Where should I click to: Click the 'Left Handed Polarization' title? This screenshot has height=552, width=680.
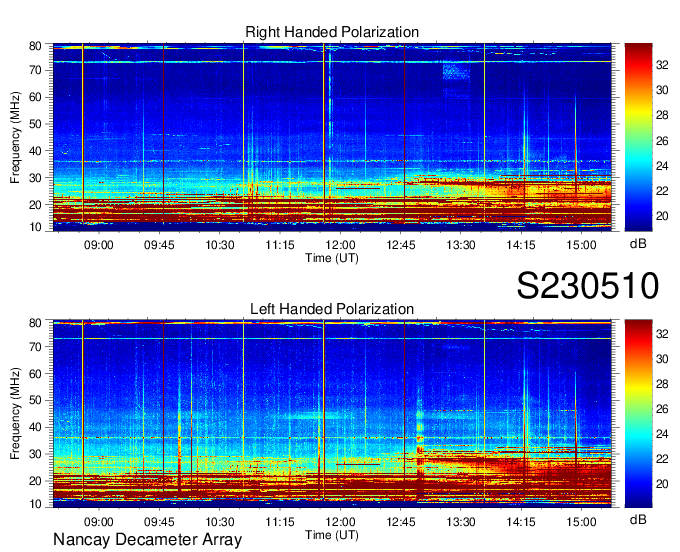coord(332,309)
